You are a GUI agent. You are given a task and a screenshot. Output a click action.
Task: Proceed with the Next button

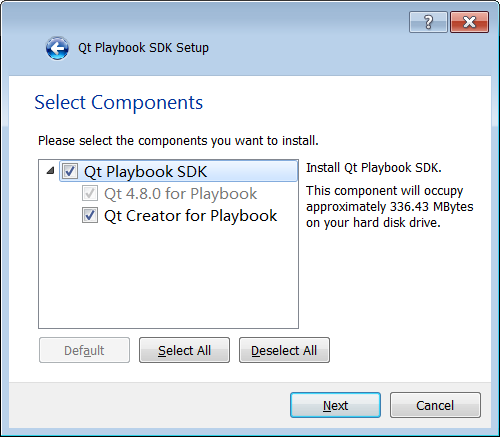tap(335, 405)
